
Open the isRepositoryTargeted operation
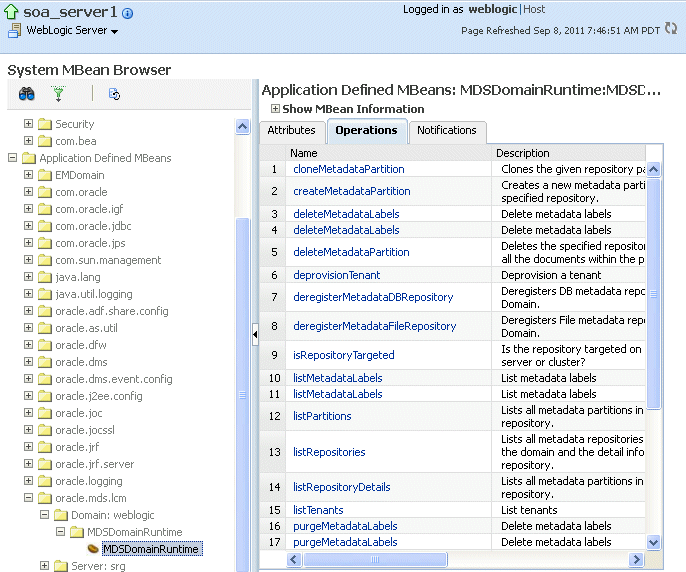click(x=344, y=355)
